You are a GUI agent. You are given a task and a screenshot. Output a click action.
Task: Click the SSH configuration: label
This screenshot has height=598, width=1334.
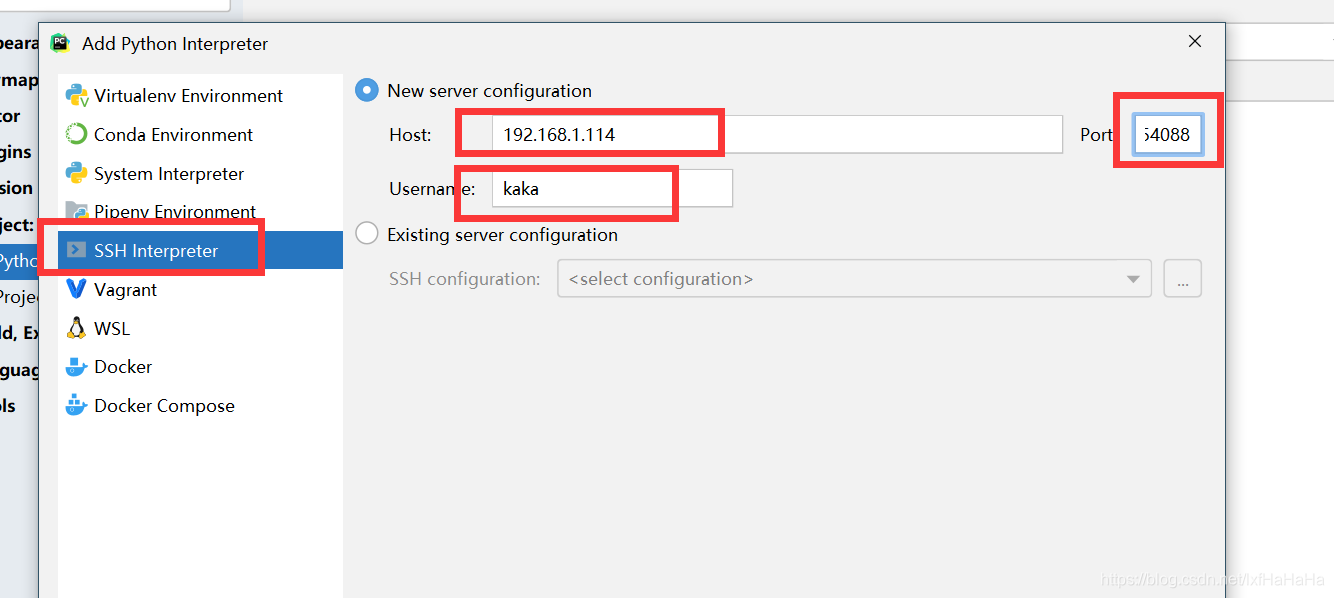coord(465,279)
